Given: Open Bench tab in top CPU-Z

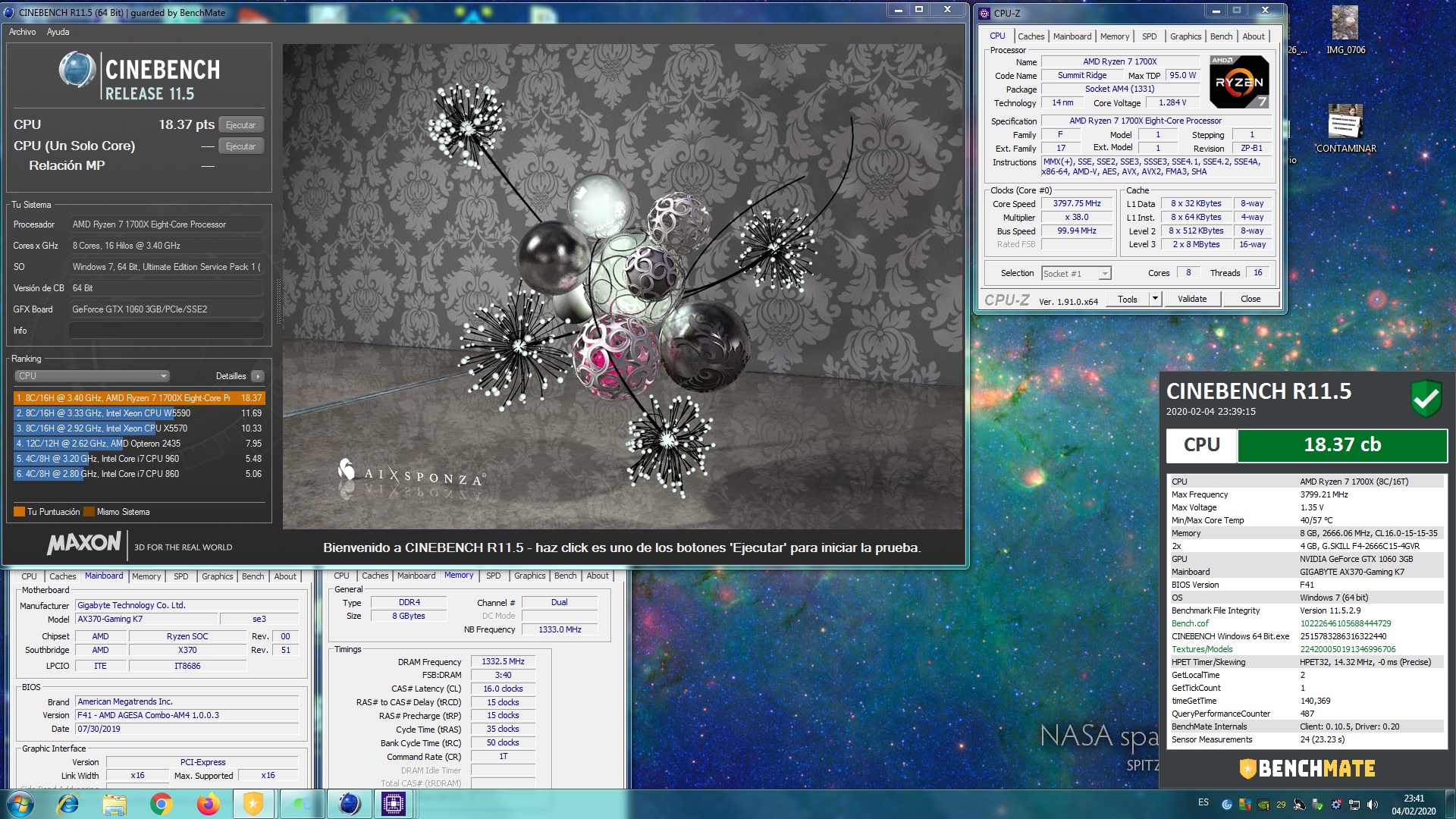Looking at the screenshot, I should click(1221, 36).
